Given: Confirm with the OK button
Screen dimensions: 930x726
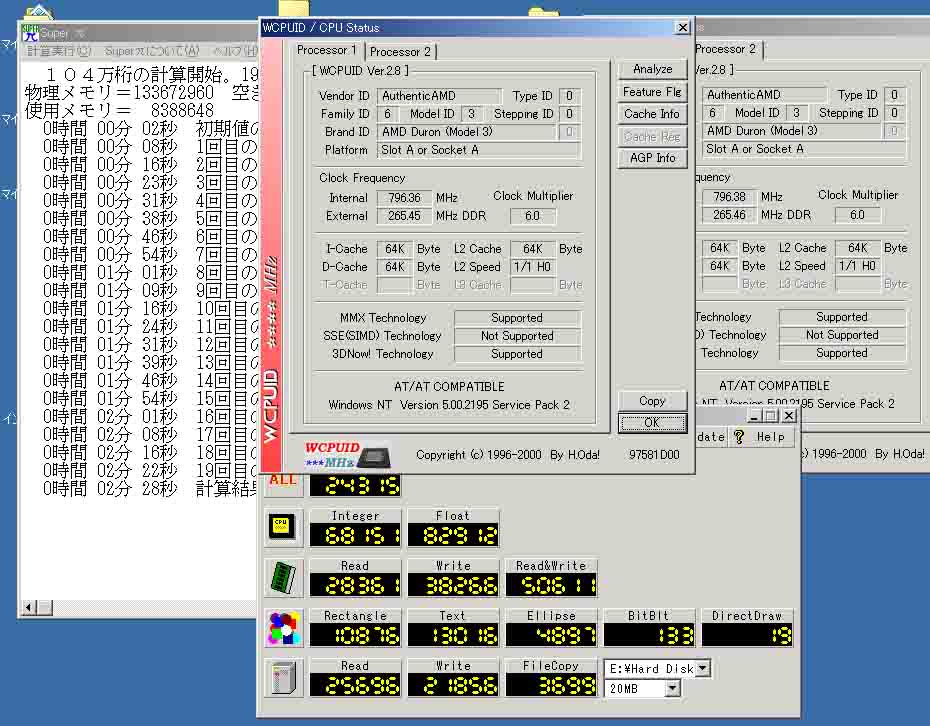Looking at the screenshot, I should pyautogui.click(x=652, y=423).
